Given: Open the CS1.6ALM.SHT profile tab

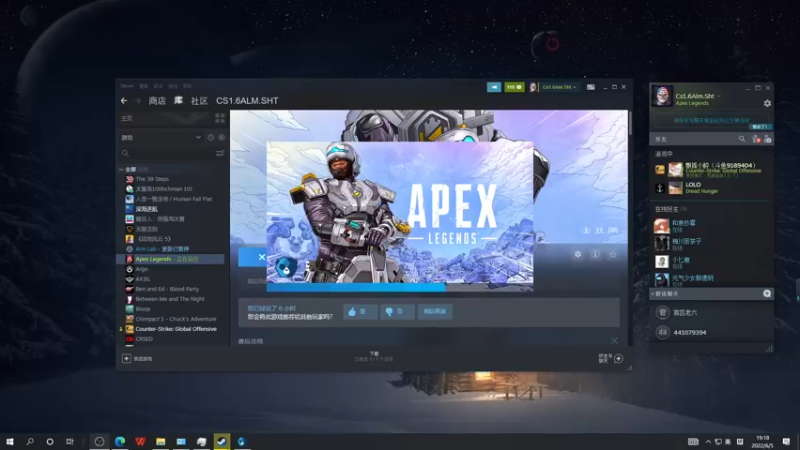Looking at the screenshot, I should tap(247, 101).
